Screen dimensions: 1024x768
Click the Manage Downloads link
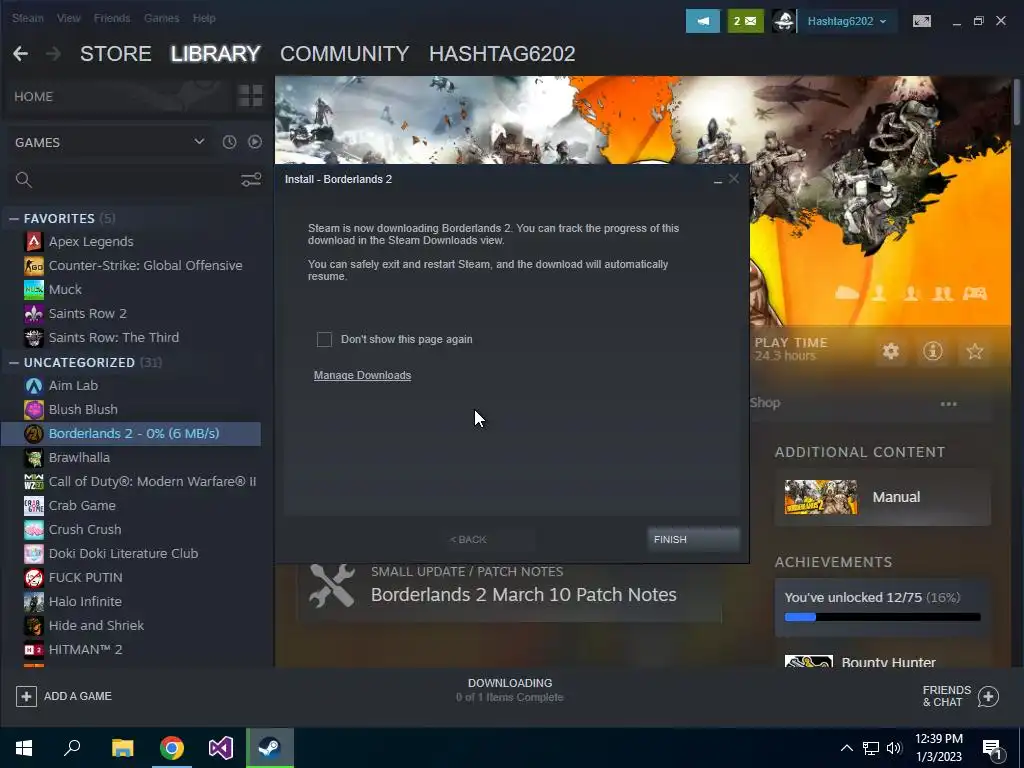(x=362, y=376)
